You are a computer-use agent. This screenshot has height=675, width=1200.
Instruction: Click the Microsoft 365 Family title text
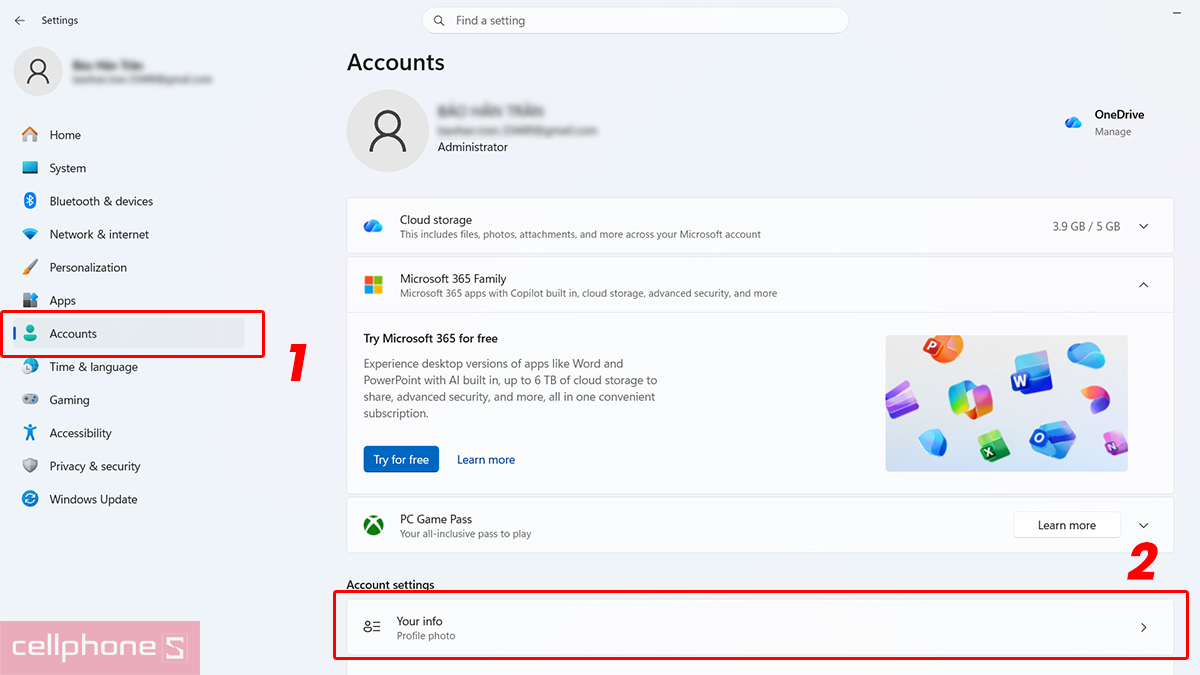453,278
